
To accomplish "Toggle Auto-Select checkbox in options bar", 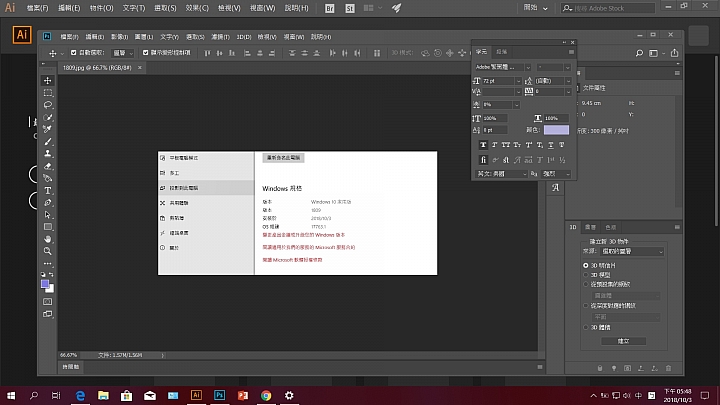I will [x=73, y=53].
